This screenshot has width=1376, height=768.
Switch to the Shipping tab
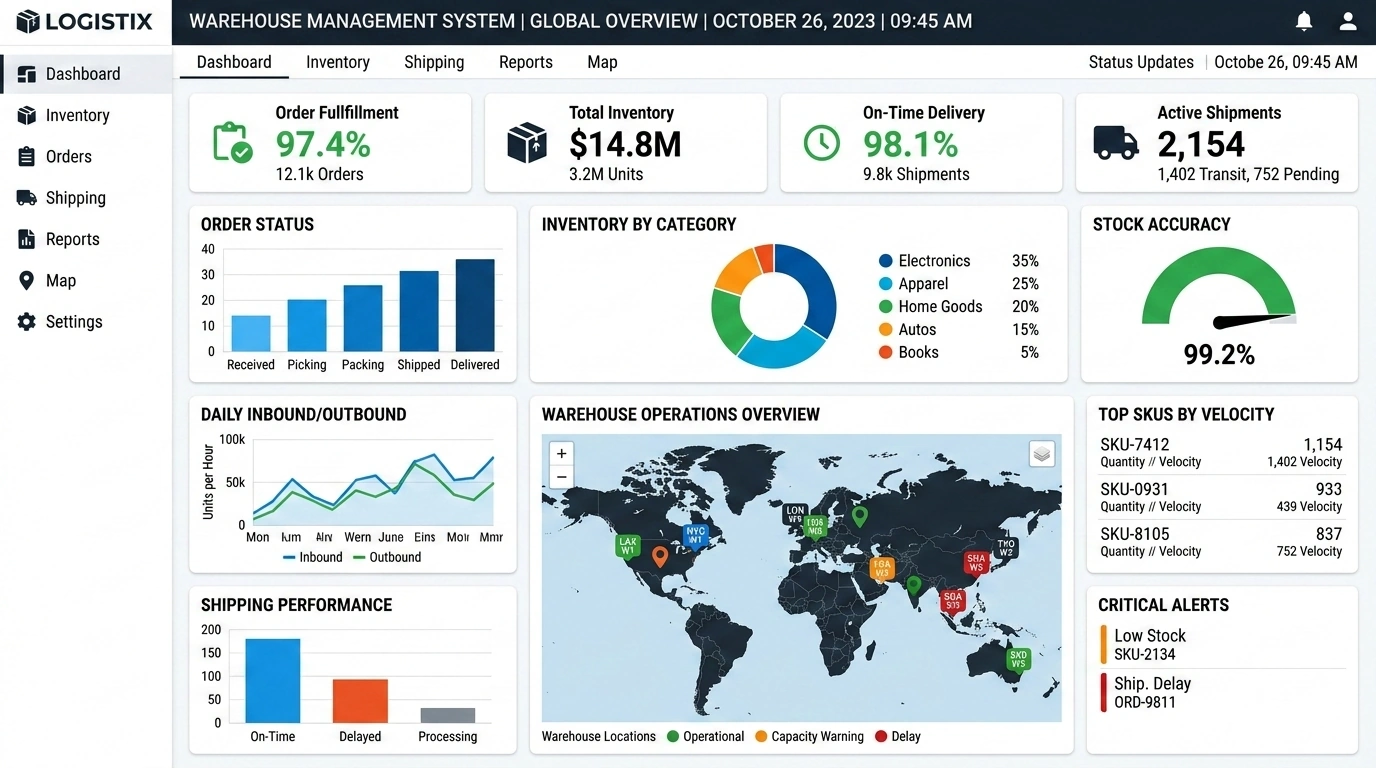click(x=433, y=62)
